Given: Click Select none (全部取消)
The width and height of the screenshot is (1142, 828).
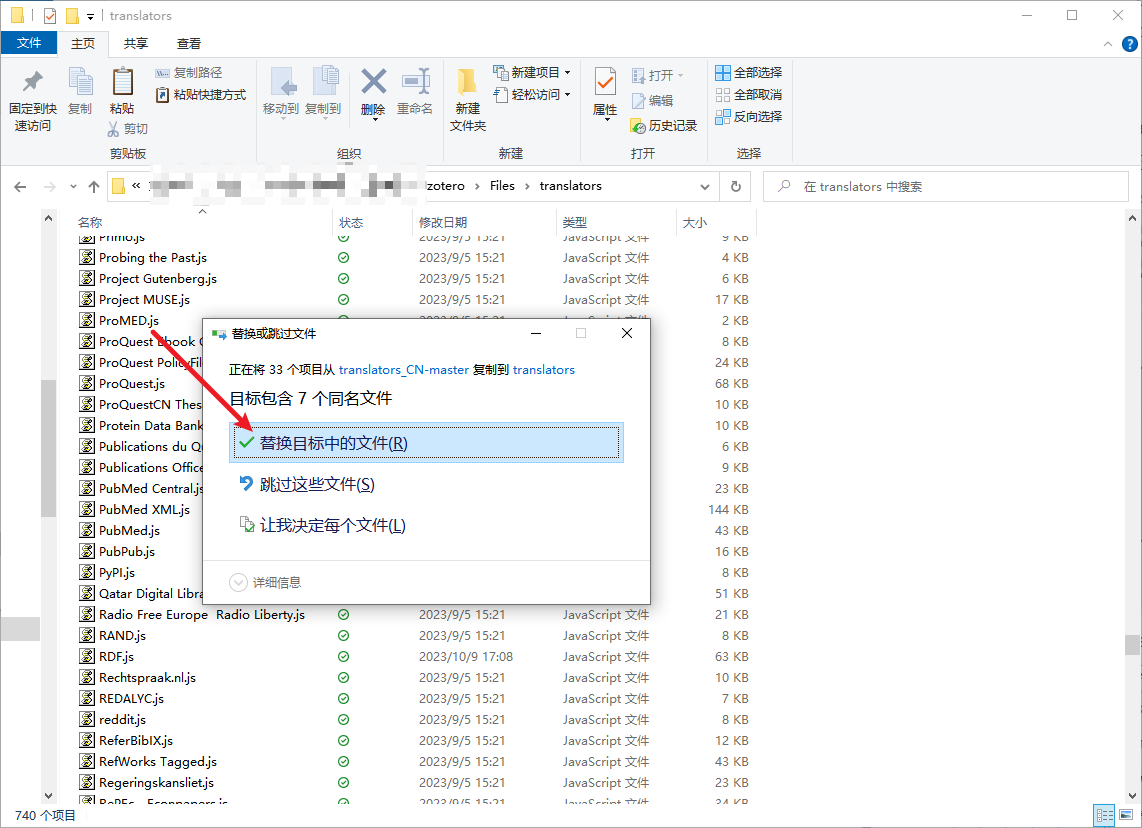Looking at the screenshot, I should 749,95.
